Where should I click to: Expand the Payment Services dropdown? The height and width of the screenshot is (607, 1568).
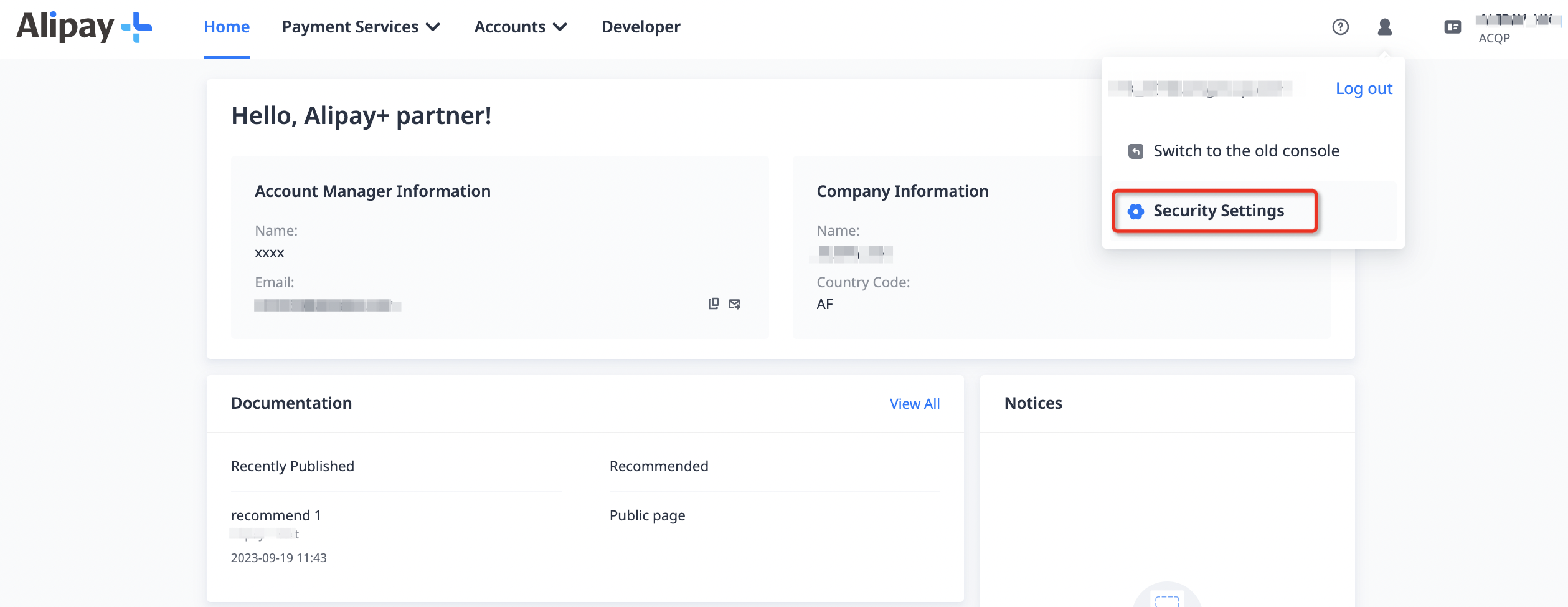(361, 26)
